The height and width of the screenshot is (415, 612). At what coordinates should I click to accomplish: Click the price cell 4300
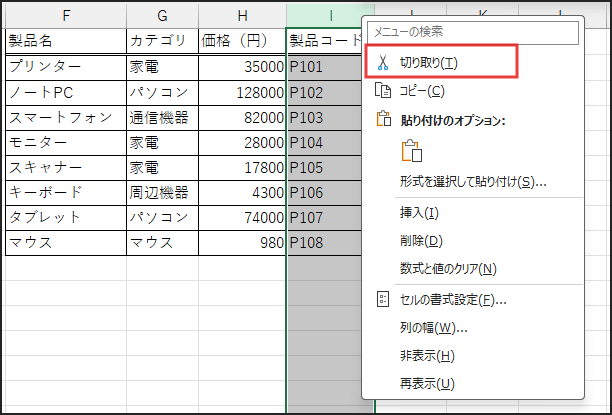point(242,193)
